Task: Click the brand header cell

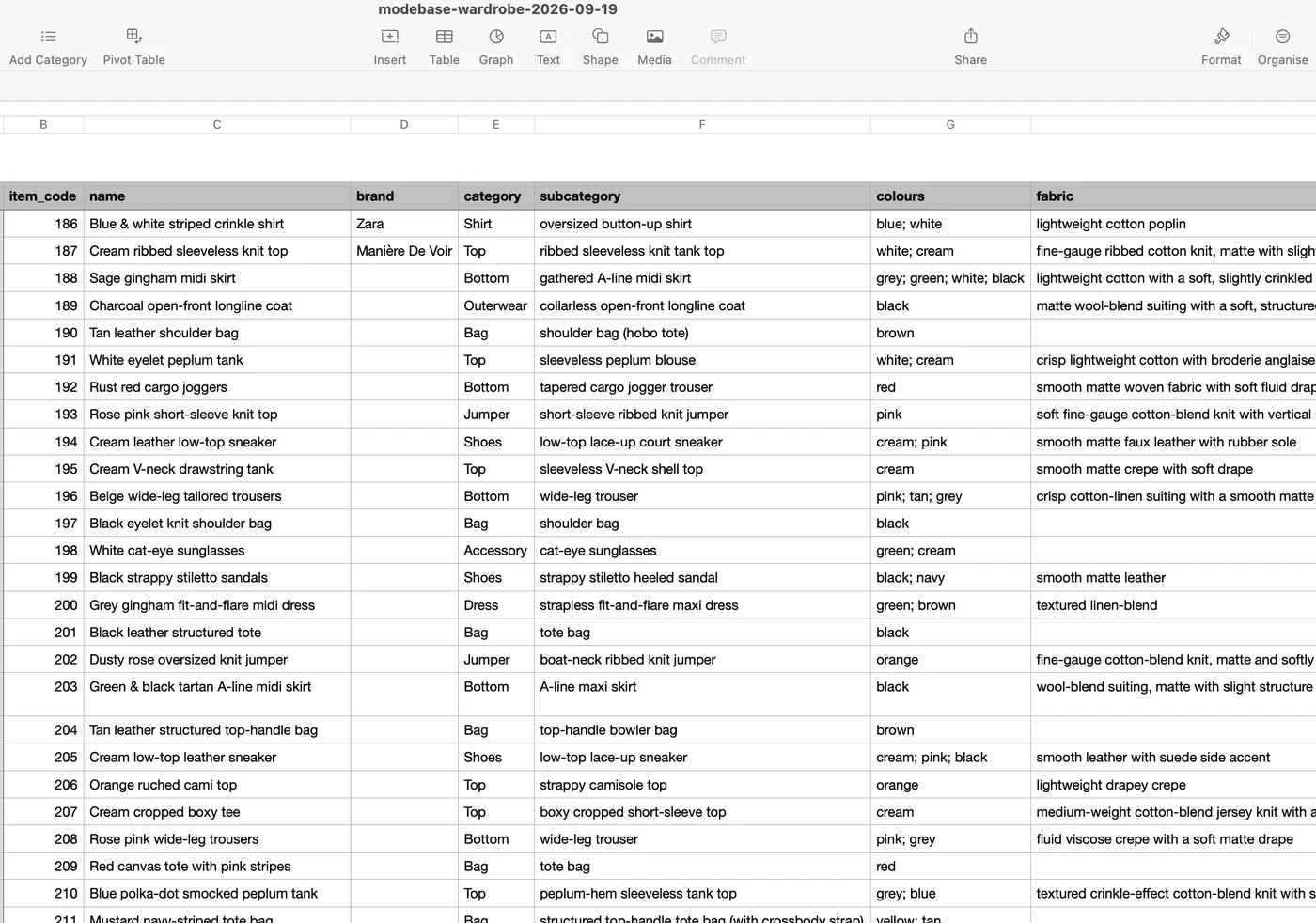Action: click(404, 196)
